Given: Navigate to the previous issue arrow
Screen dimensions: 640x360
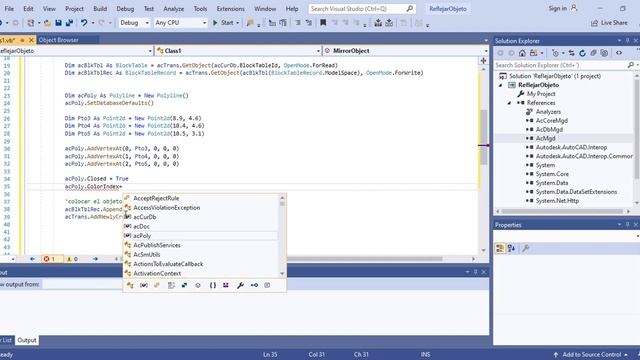Looking at the screenshot, I should click(x=32, y=259).
